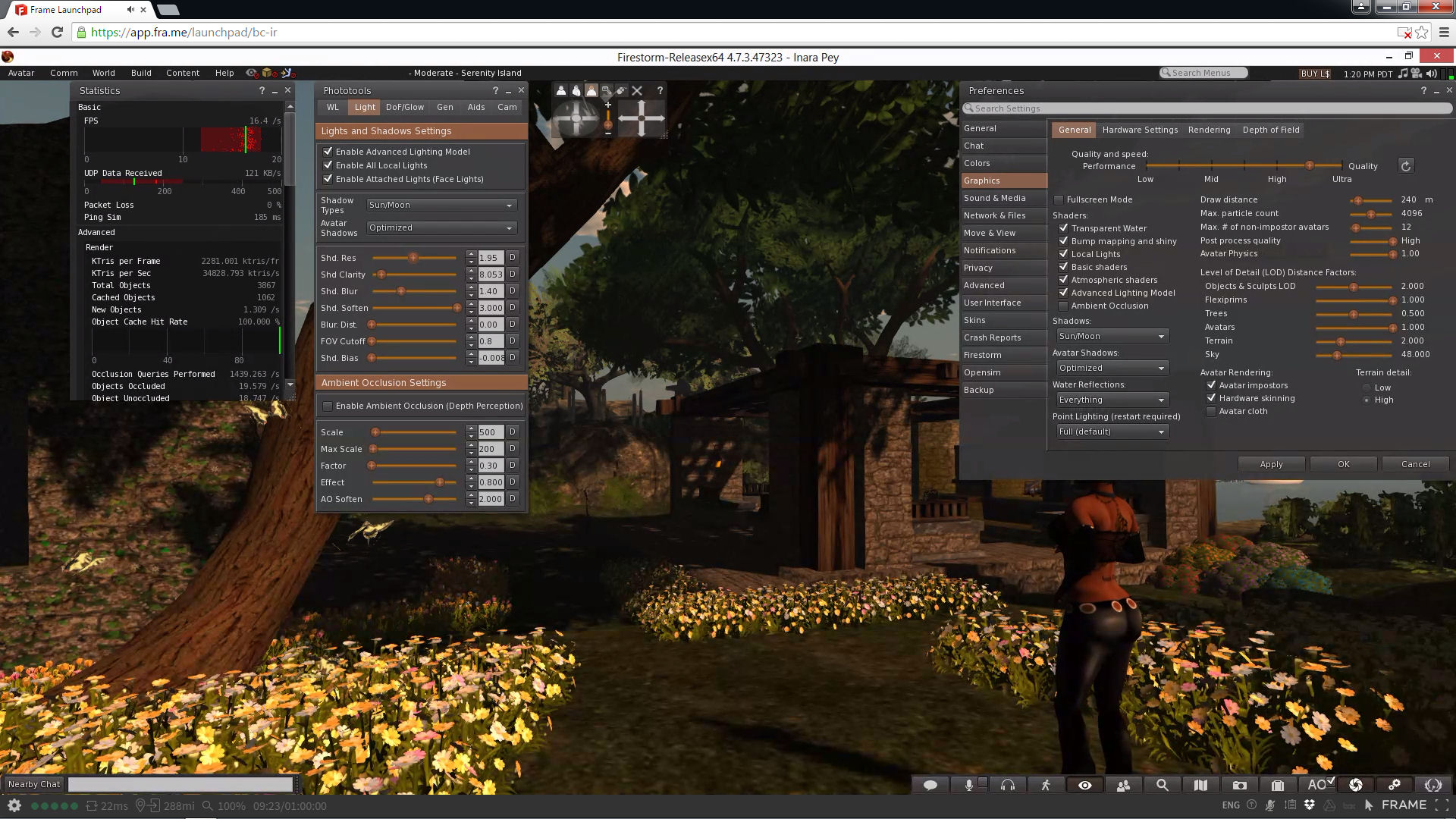Click the Nearby Chat input field
Screen dimensions: 1456x819
(x=180, y=784)
